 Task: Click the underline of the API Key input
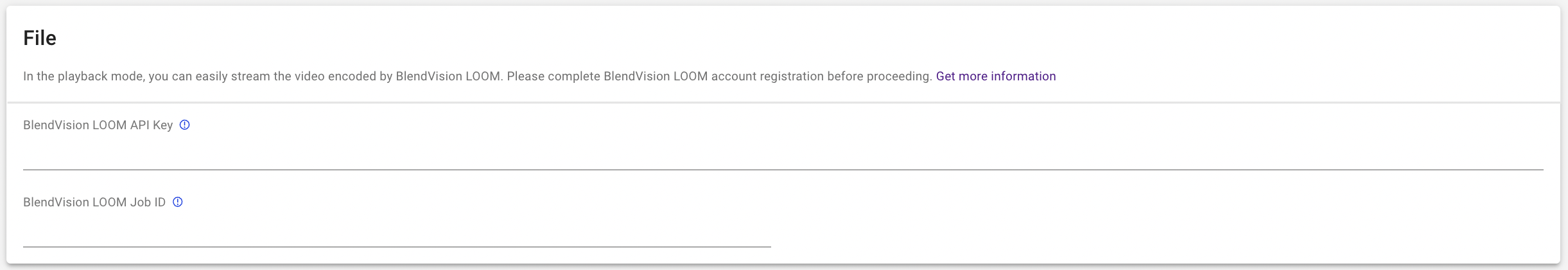pos(783,168)
